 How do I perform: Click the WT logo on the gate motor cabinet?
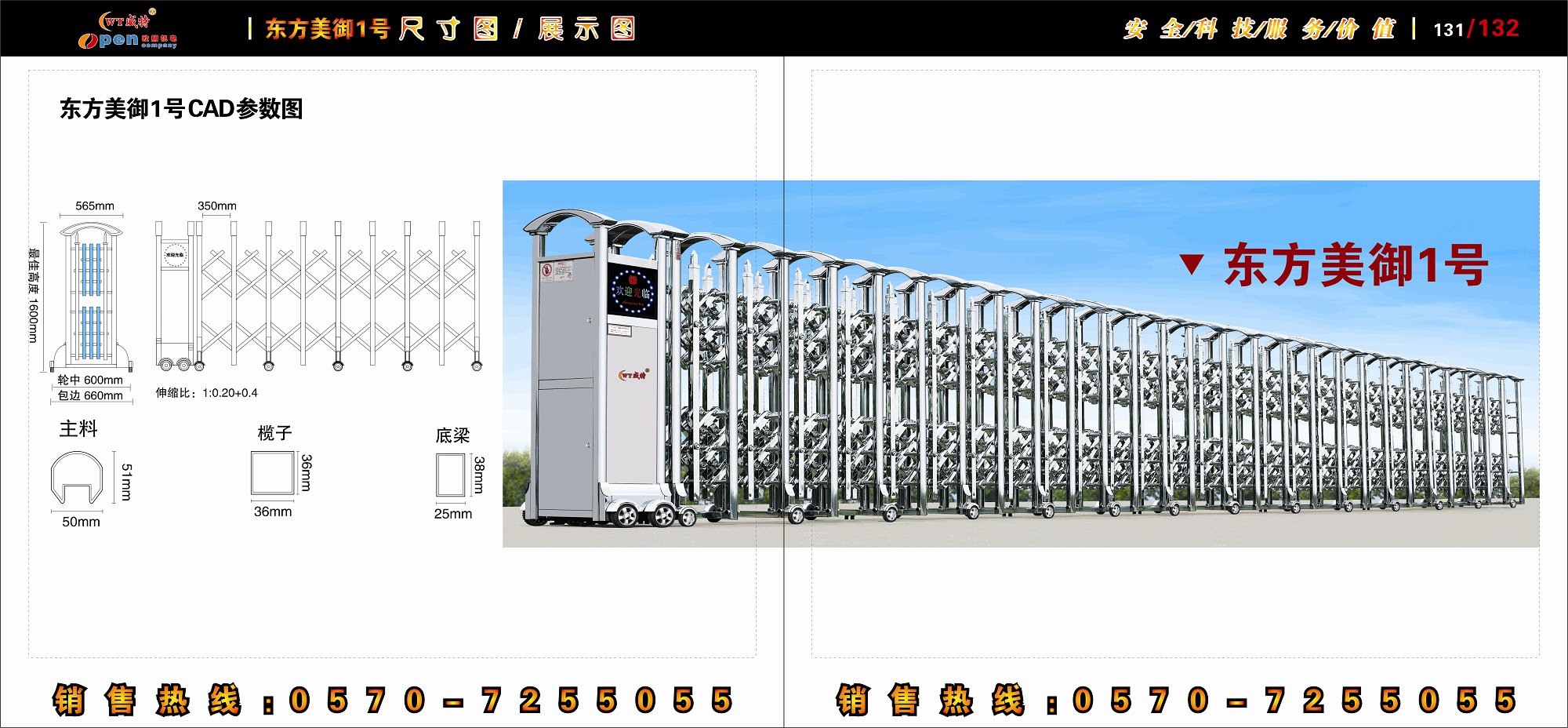[x=633, y=375]
